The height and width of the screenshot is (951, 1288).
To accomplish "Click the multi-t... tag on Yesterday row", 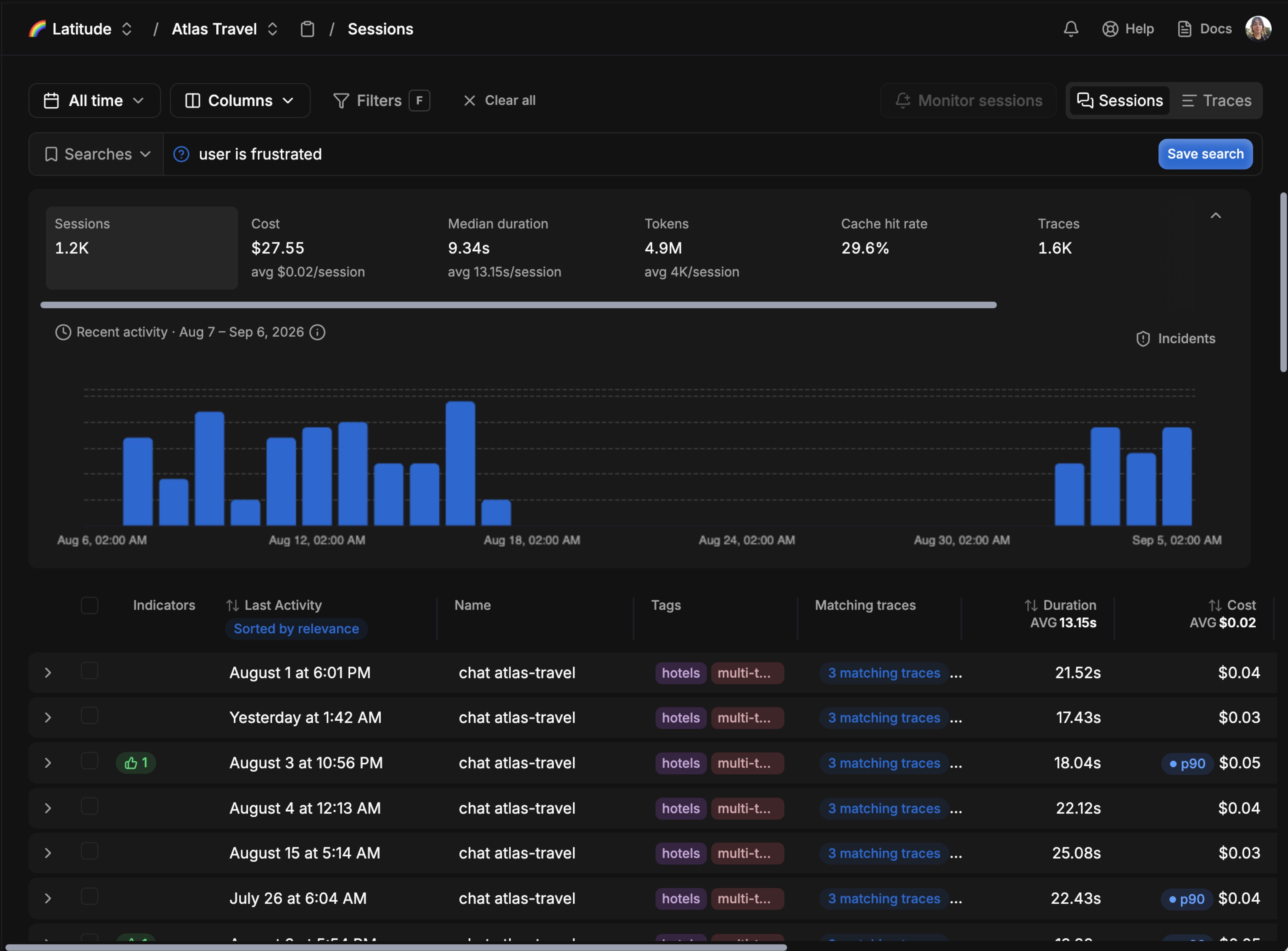I will (747, 719).
